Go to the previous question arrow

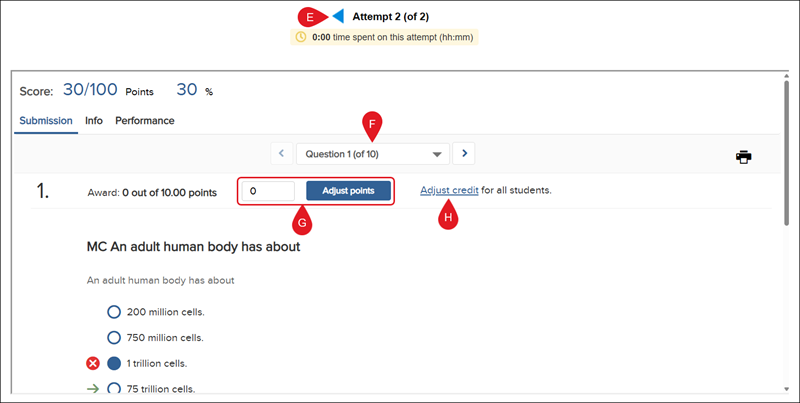[281, 154]
